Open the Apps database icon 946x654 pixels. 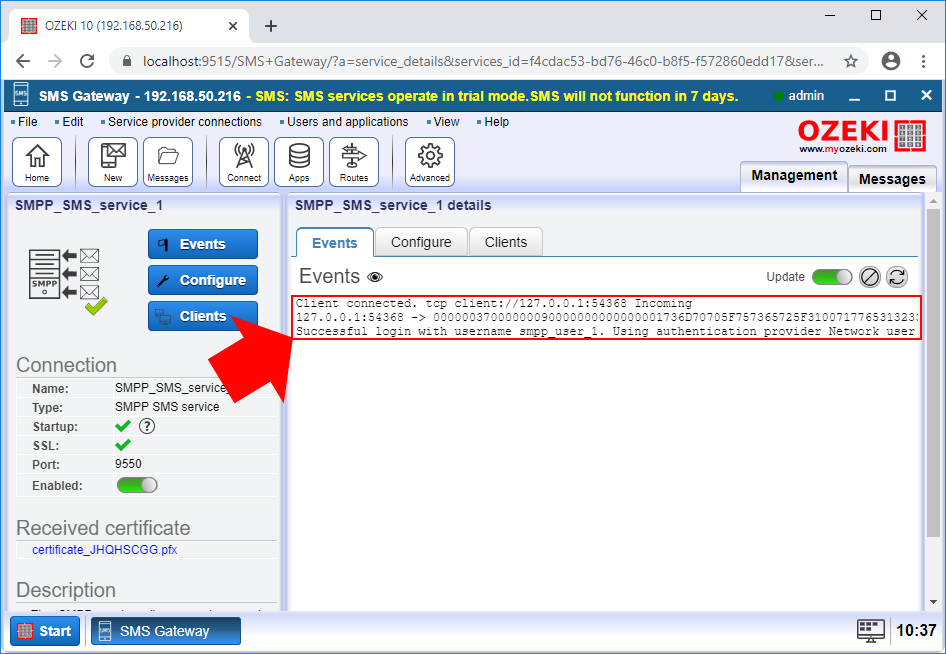299,162
